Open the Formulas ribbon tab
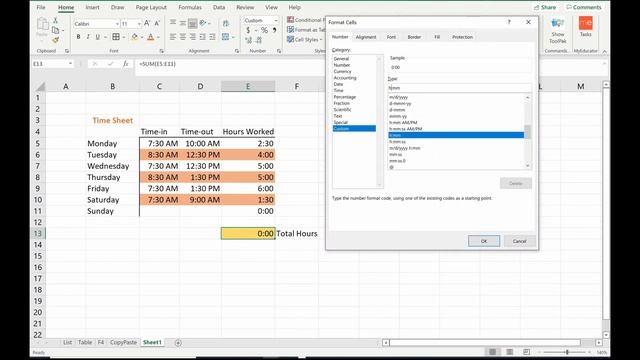 coord(190,7)
